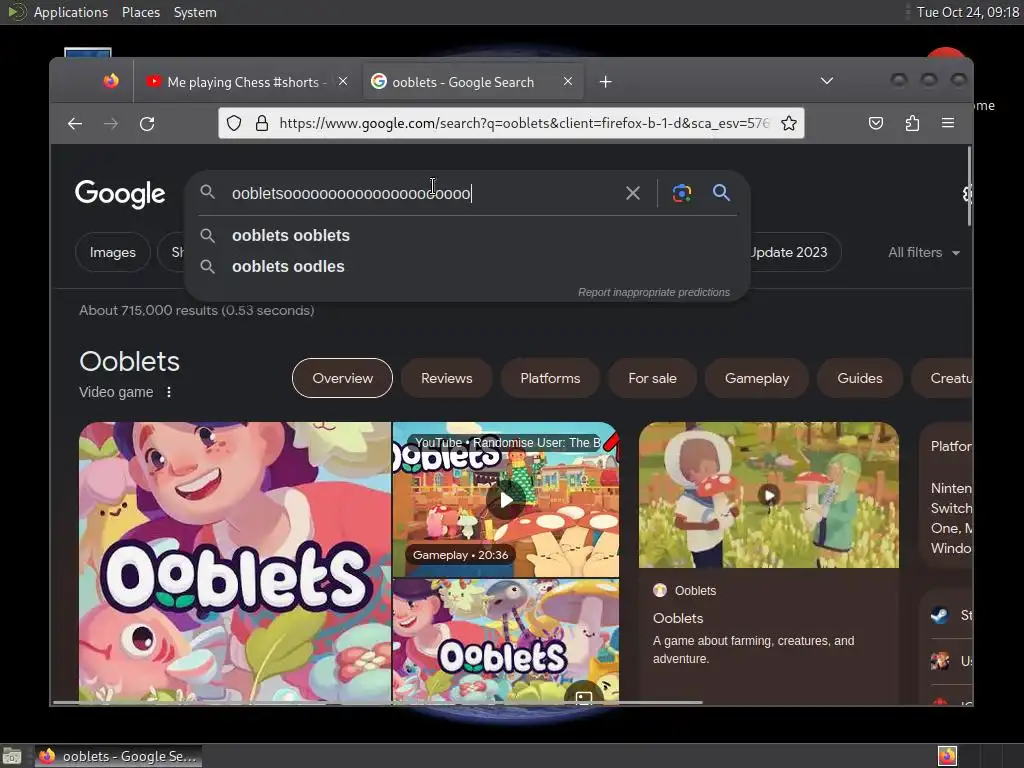Click the Google logo
The height and width of the screenshot is (768, 1024).
point(120,193)
